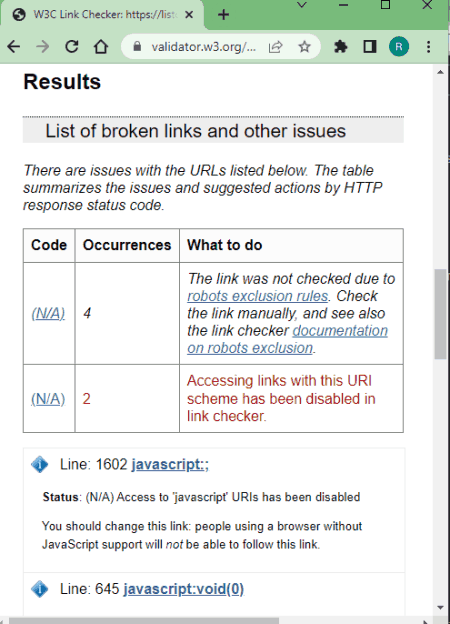Viewport: 450px width, 624px height.
Task: Open the extensions puzzle icon
Action: [x=341, y=47]
